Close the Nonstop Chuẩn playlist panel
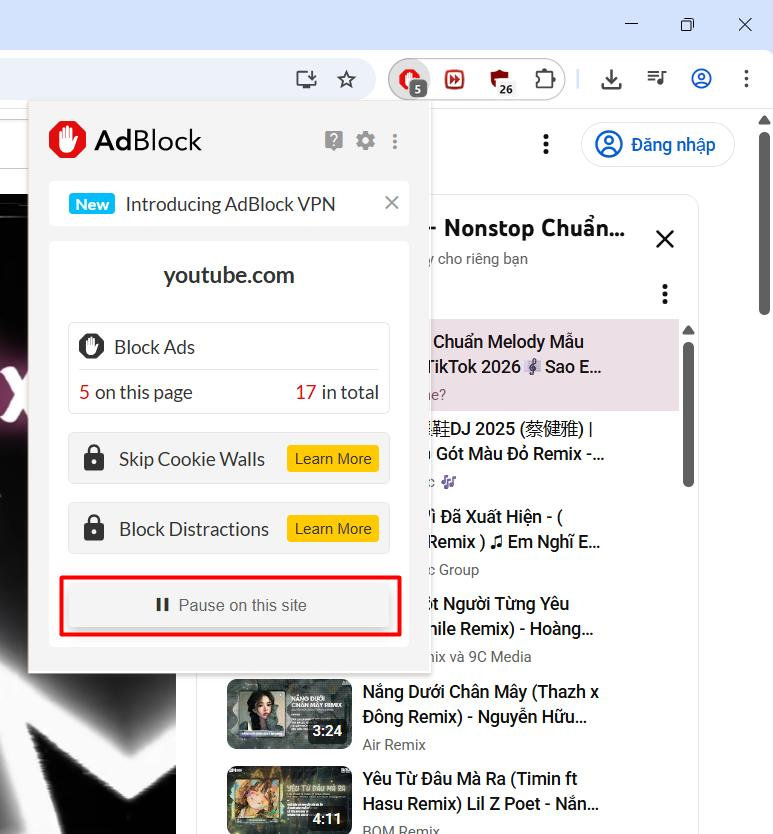The width and height of the screenshot is (773, 834). (x=665, y=239)
